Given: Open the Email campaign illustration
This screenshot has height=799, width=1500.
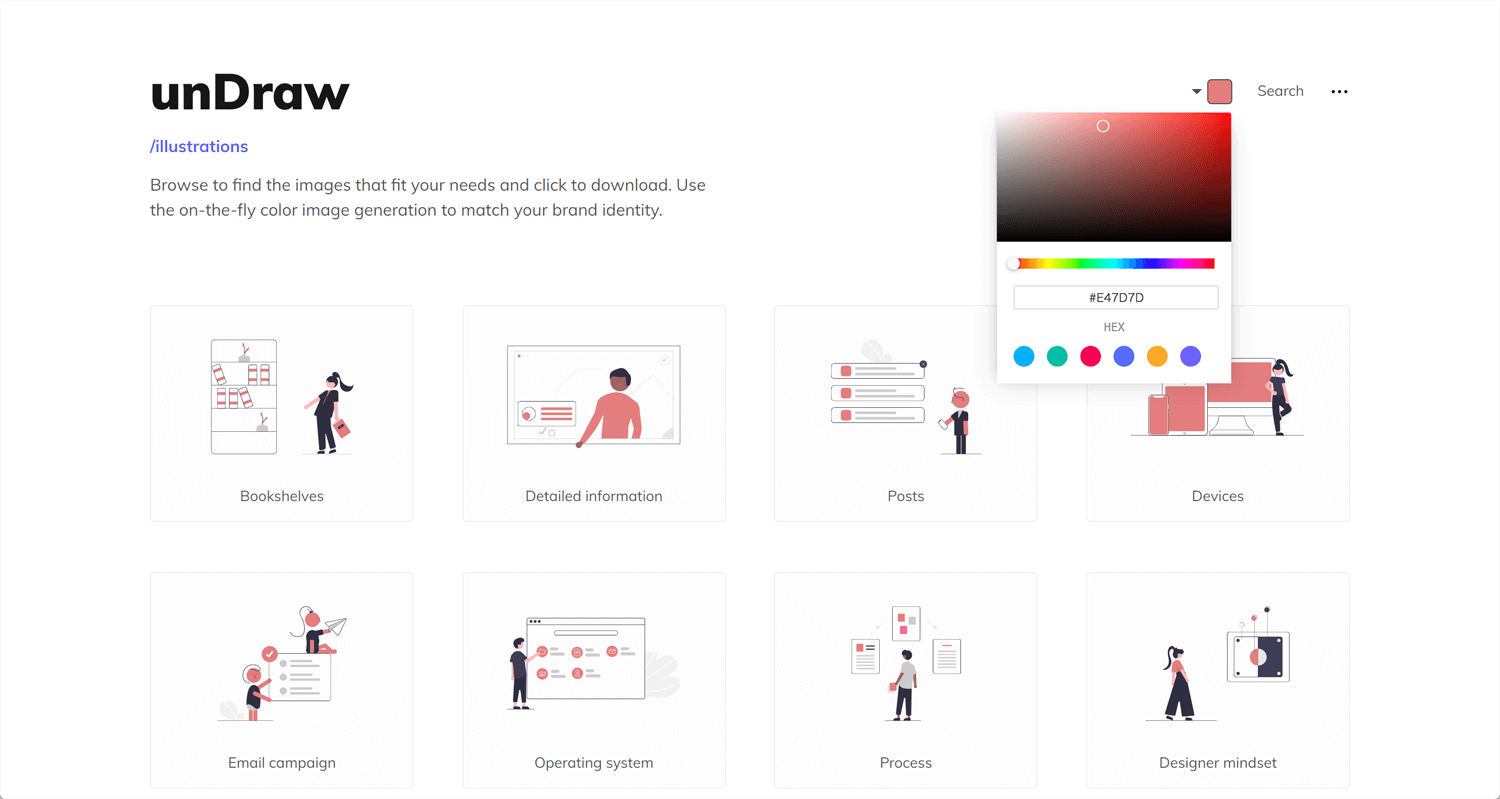Looking at the screenshot, I should click(x=281, y=680).
